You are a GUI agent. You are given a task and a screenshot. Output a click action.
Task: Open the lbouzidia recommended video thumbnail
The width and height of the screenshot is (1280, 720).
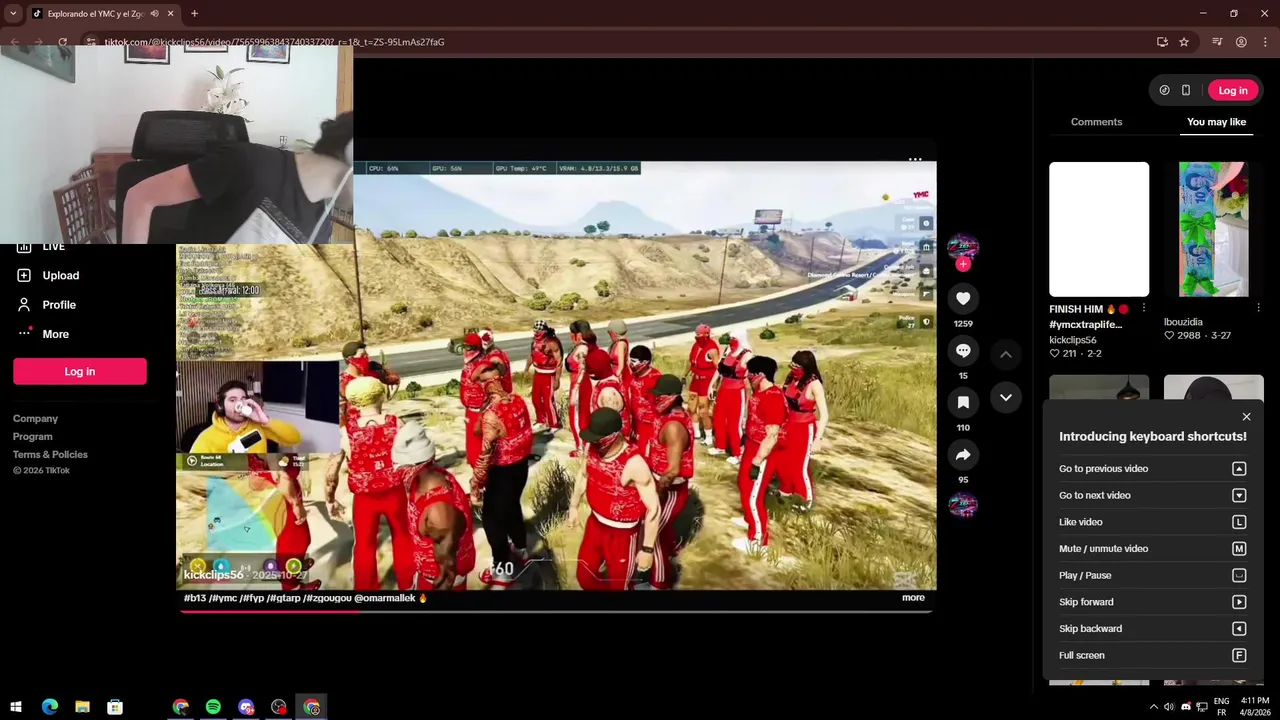(1214, 229)
